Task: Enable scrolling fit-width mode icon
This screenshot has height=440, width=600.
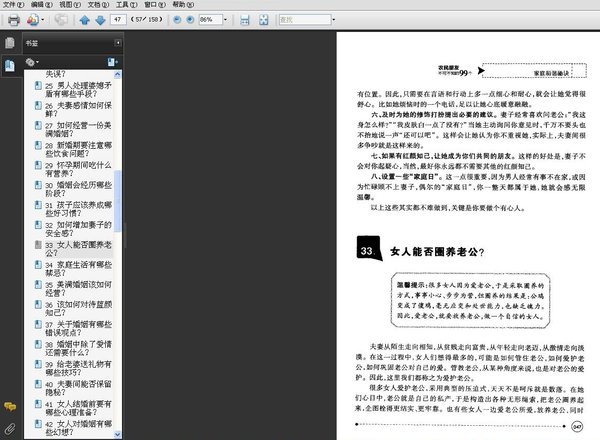Action: 245,20
